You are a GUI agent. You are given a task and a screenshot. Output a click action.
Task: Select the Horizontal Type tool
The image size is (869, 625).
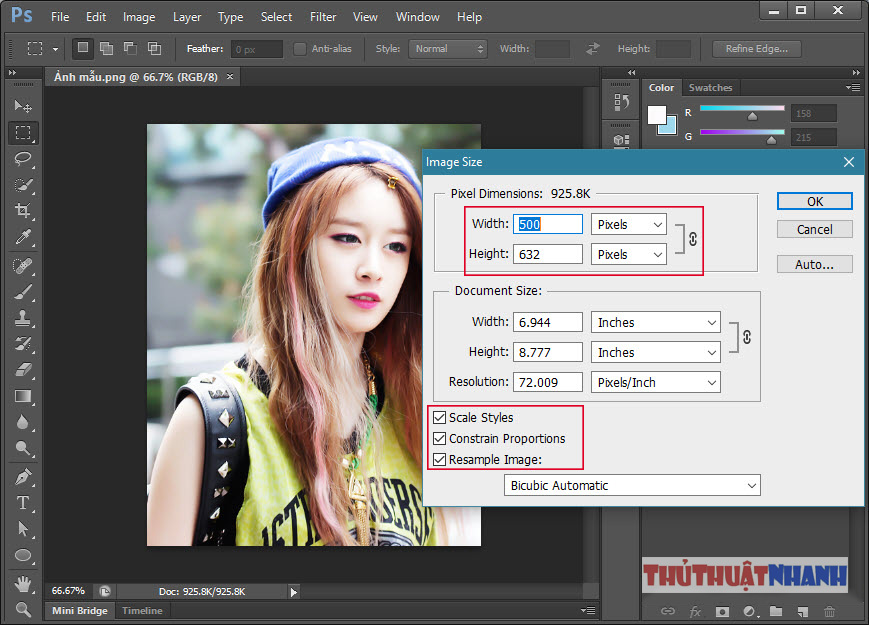point(23,503)
